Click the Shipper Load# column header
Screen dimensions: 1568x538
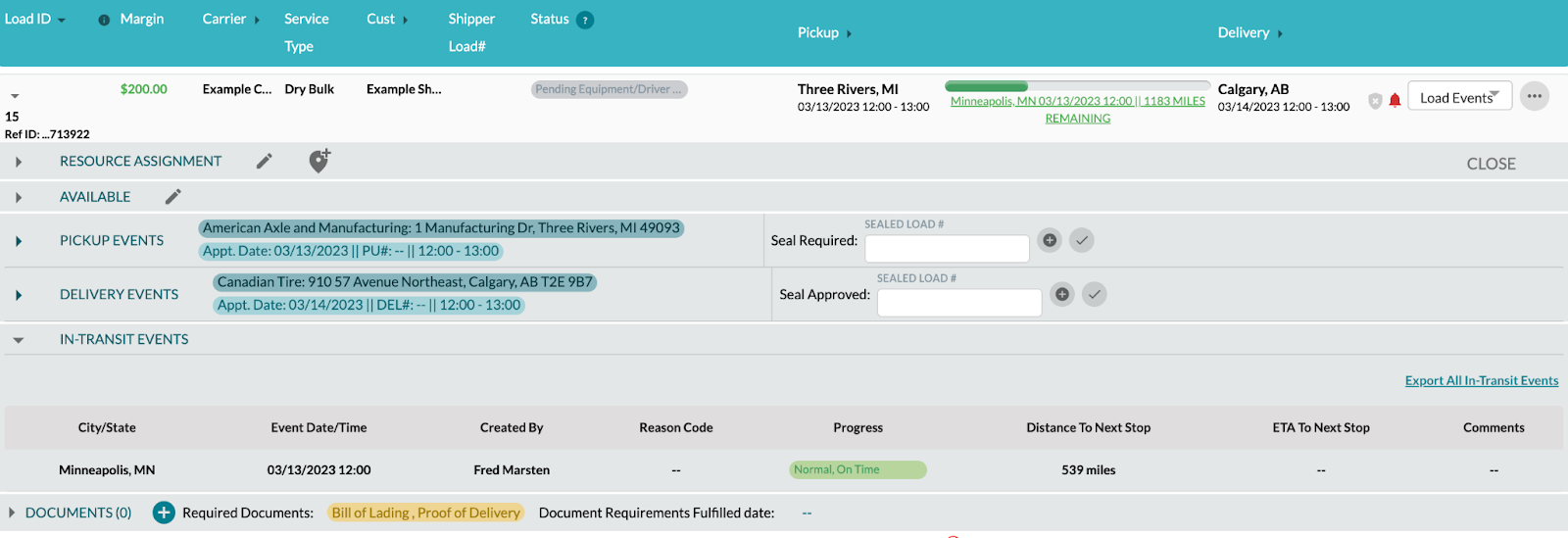click(x=471, y=32)
